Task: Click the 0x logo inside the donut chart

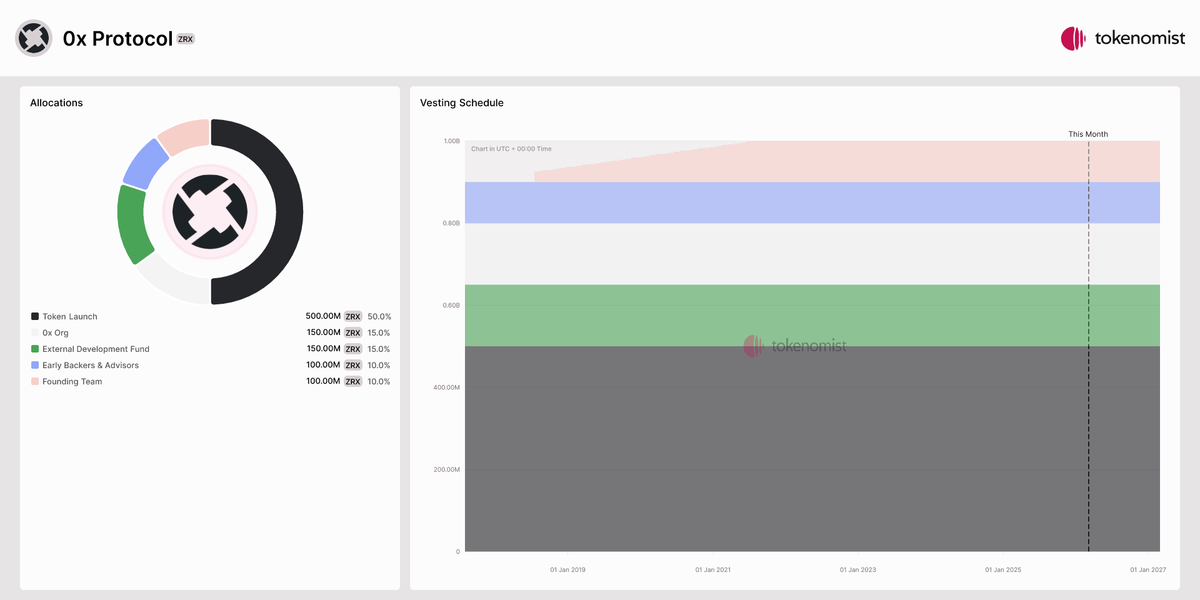Action: point(210,211)
